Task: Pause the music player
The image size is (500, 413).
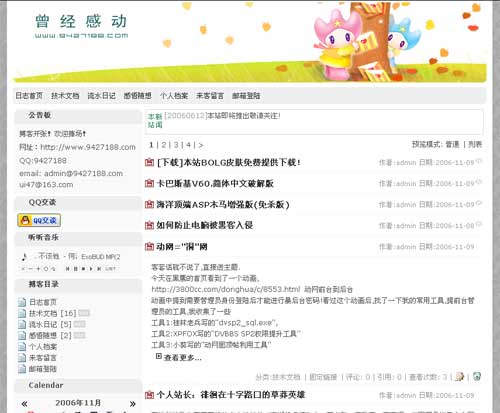Action: [x=76, y=269]
